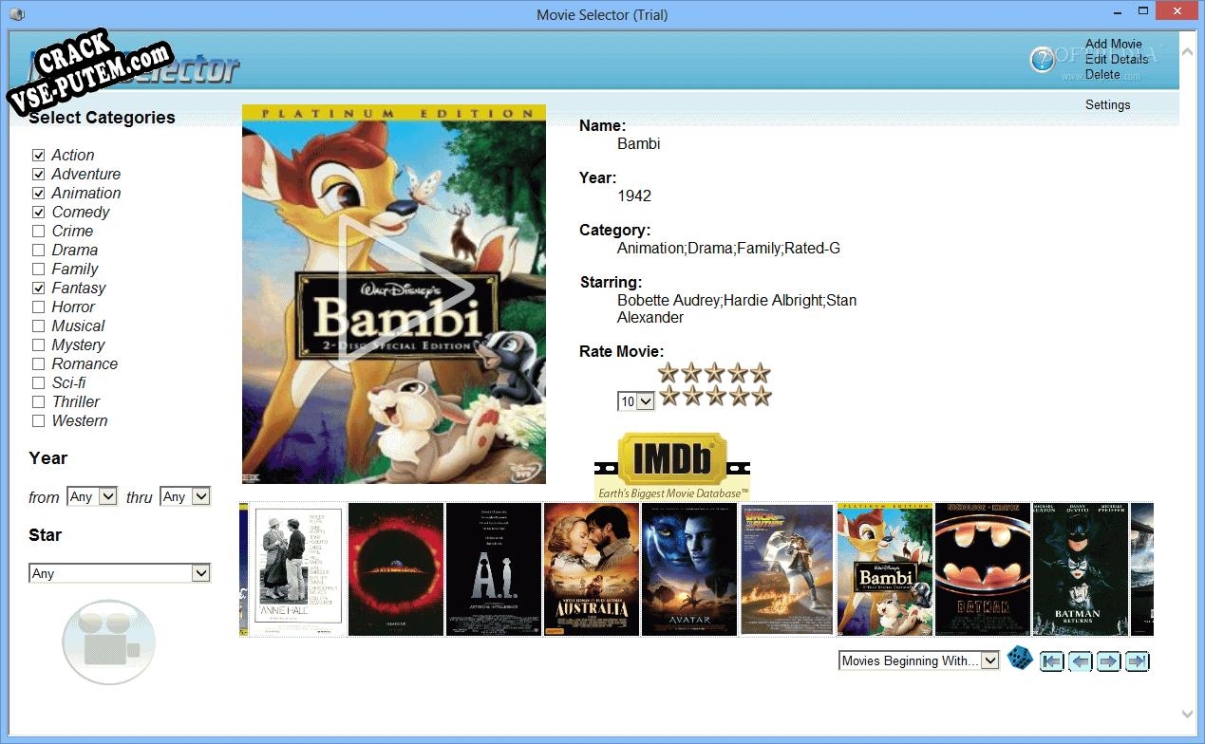Uncheck the Adventure category
The height and width of the screenshot is (744, 1205).
pyautogui.click(x=39, y=174)
